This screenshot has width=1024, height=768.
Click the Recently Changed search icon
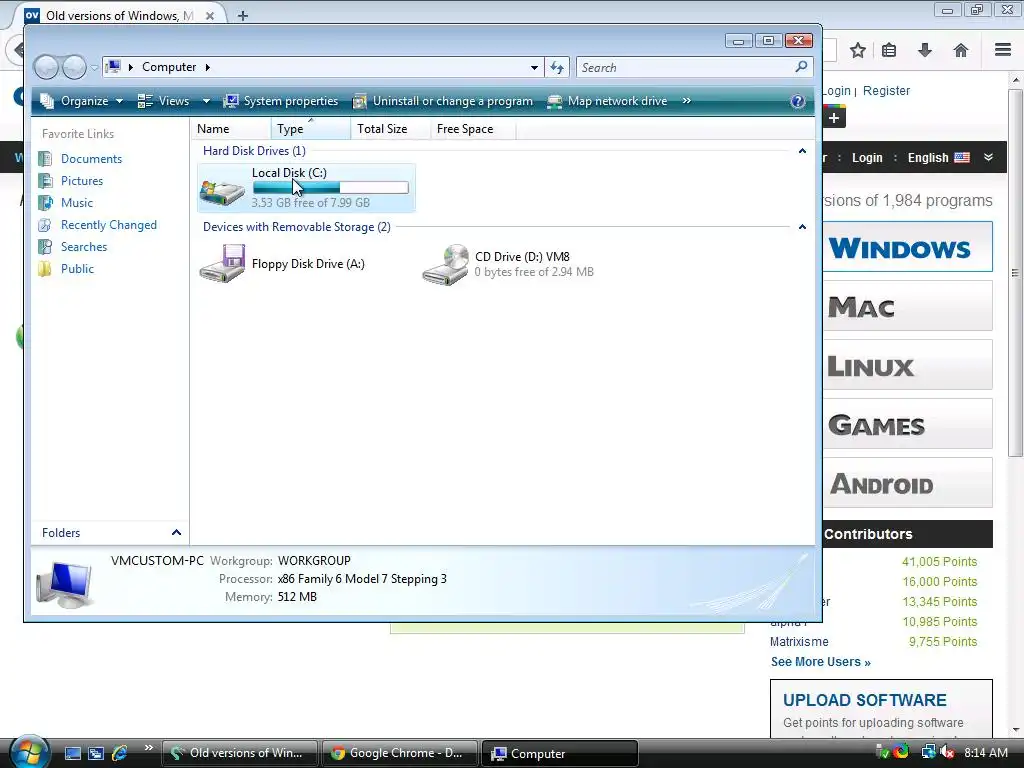tap(45, 225)
